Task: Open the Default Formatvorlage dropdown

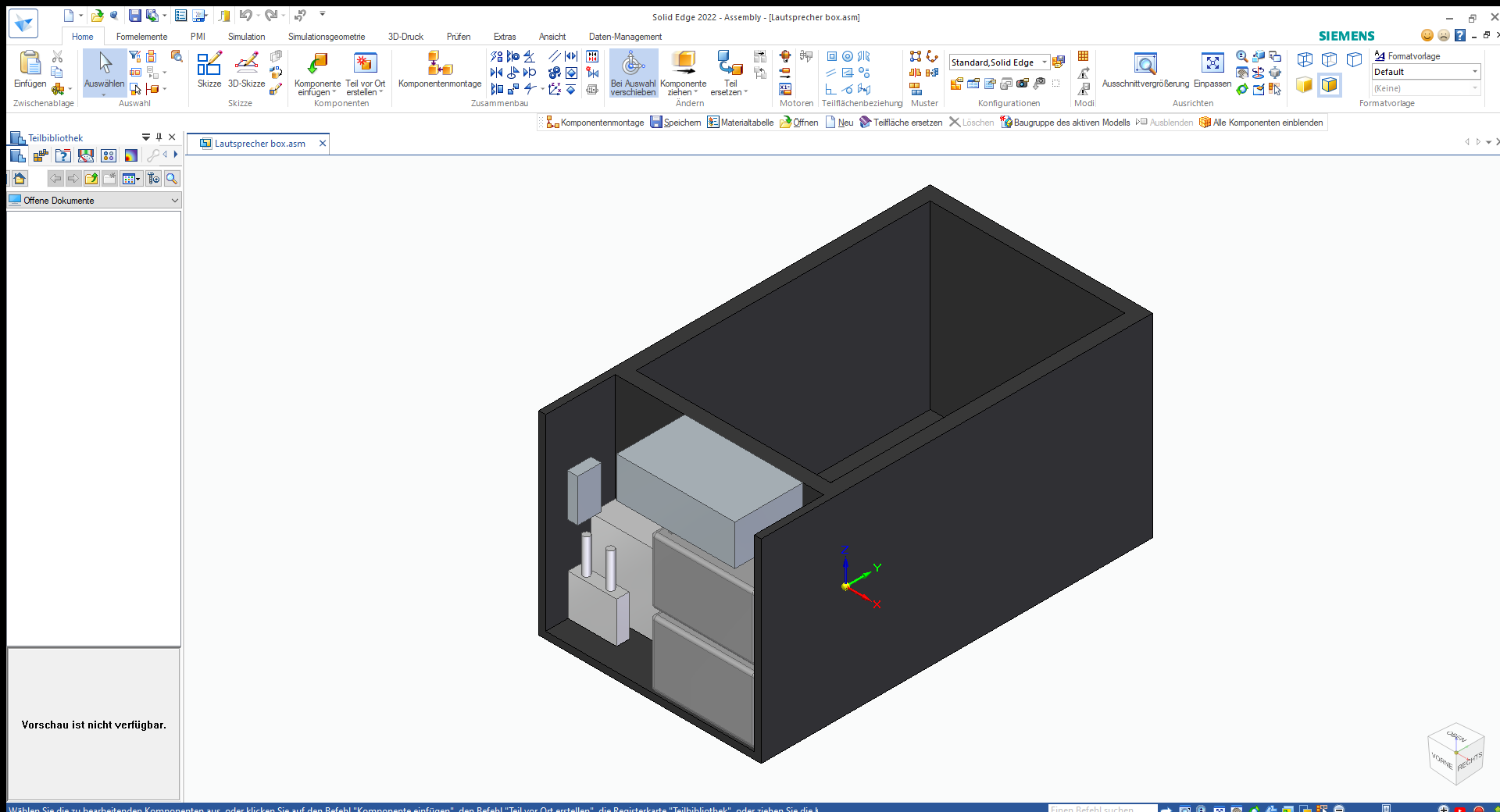Action: point(1474,72)
